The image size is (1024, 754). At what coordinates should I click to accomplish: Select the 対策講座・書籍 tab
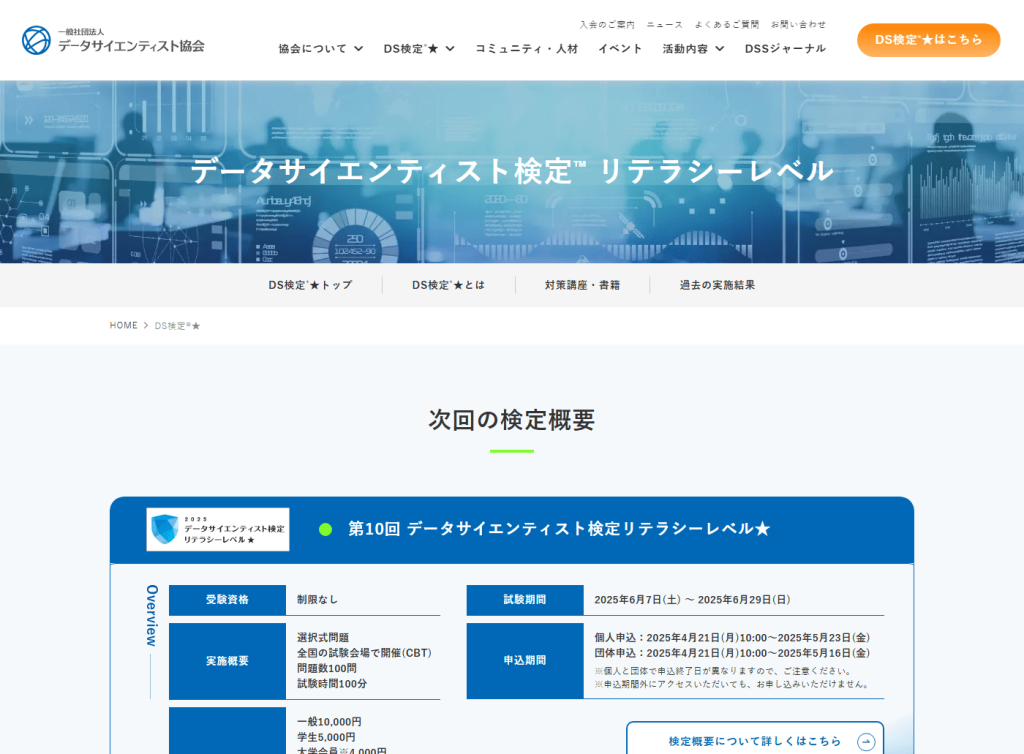583,285
